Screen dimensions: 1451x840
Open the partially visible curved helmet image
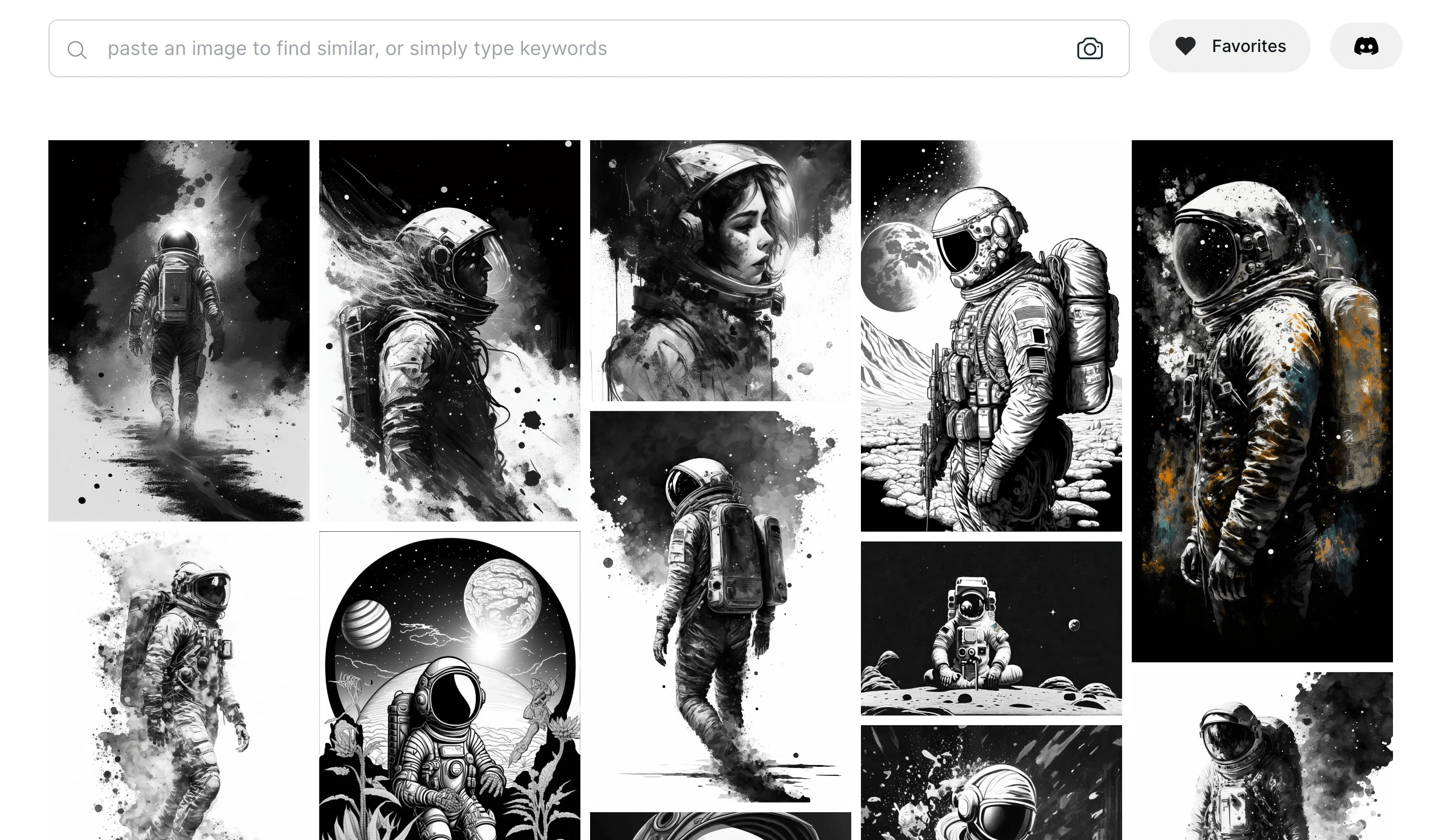pos(721,826)
